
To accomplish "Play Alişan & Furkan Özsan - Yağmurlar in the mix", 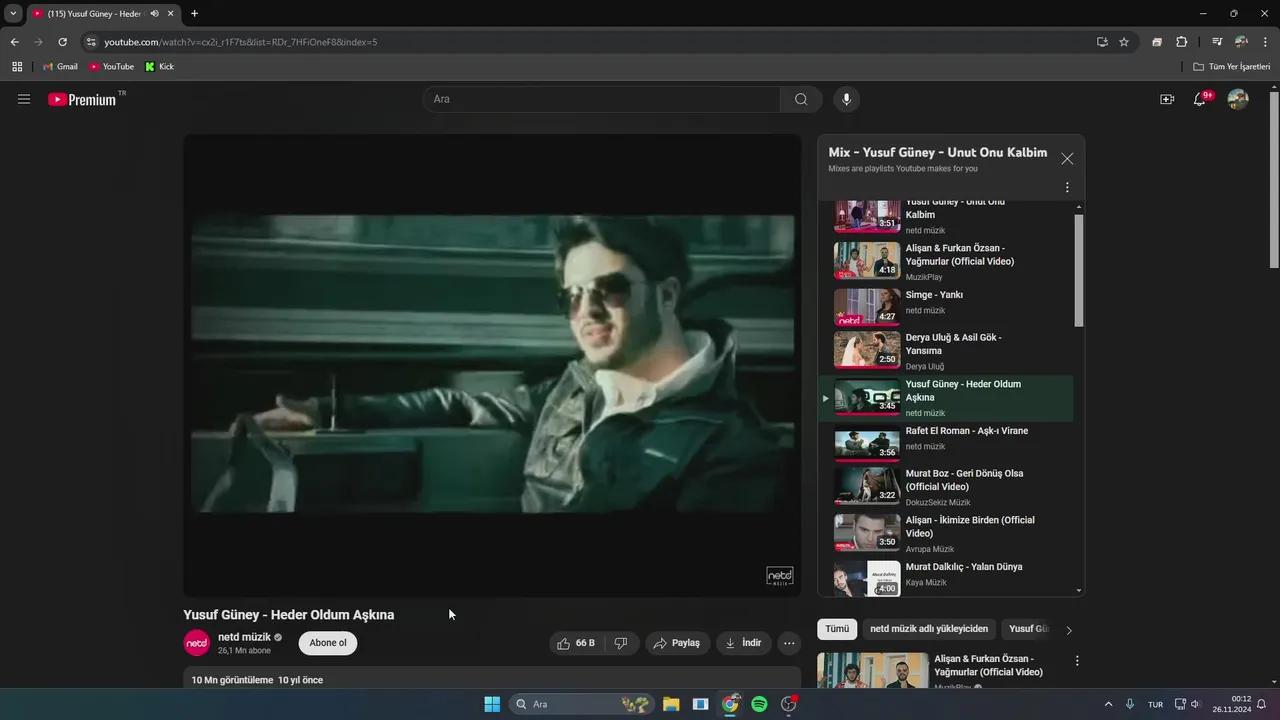I will [946, 261].
